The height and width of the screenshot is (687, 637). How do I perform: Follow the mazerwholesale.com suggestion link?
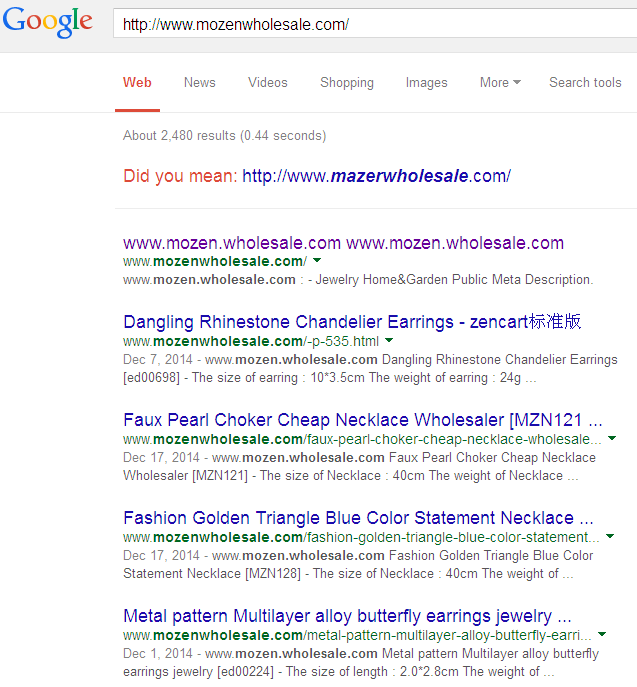(x=376, y=176)
